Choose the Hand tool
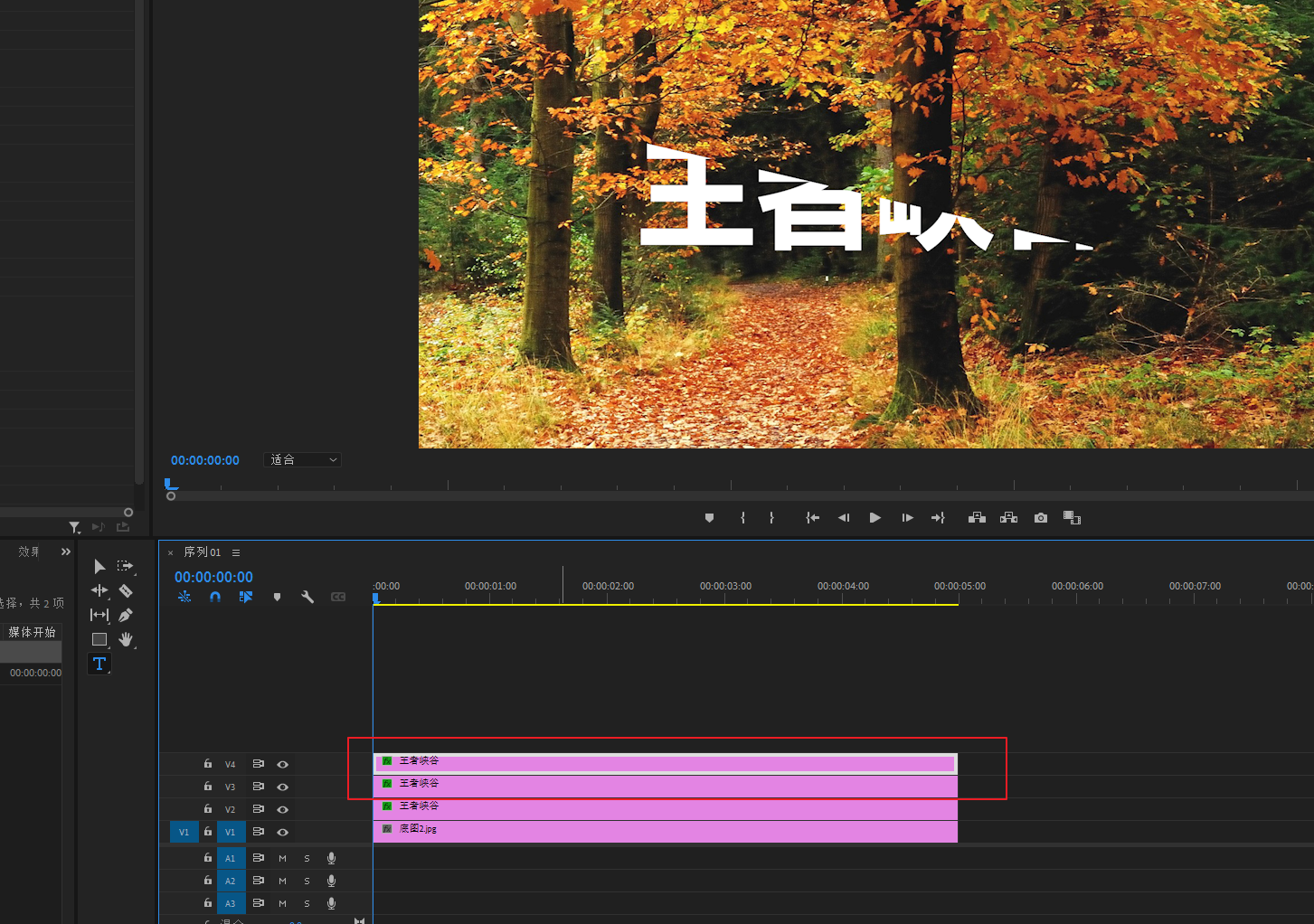 [126, 639]
